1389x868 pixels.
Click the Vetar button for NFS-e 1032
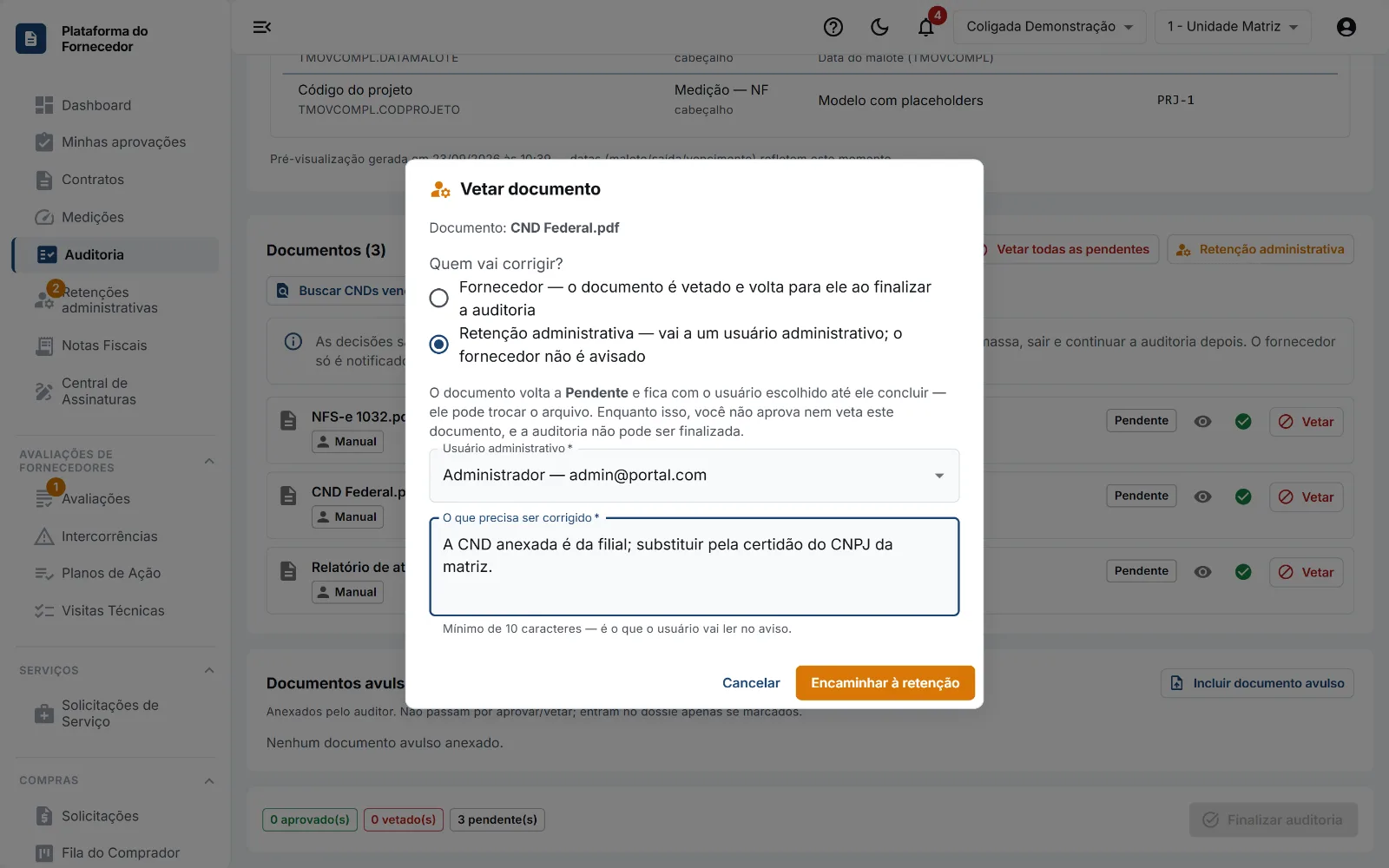1306,422
